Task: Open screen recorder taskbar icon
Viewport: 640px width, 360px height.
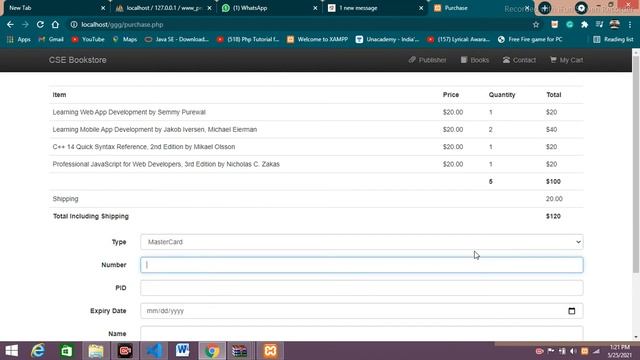Action: tap(125, 351)
